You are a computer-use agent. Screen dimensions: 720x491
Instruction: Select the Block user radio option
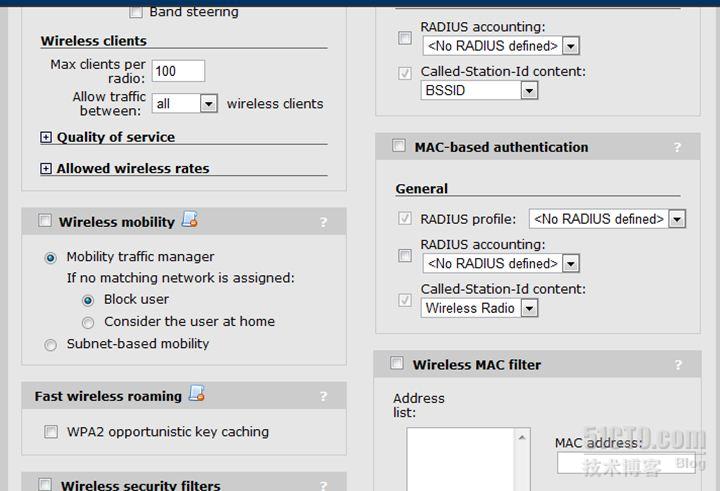click(x=88, y=300)
